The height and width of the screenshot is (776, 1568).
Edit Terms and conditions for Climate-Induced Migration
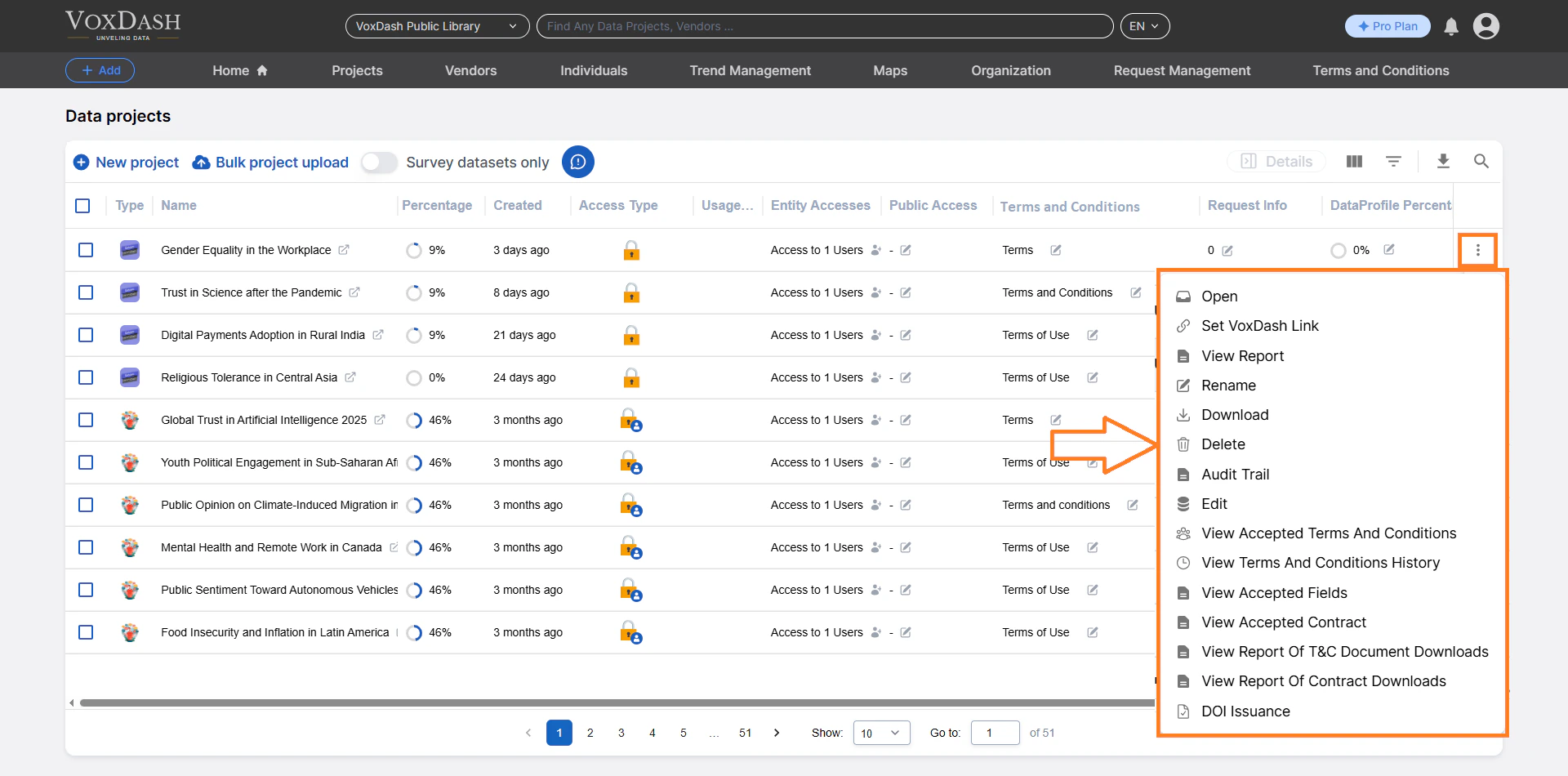(x=1133, y=505)
